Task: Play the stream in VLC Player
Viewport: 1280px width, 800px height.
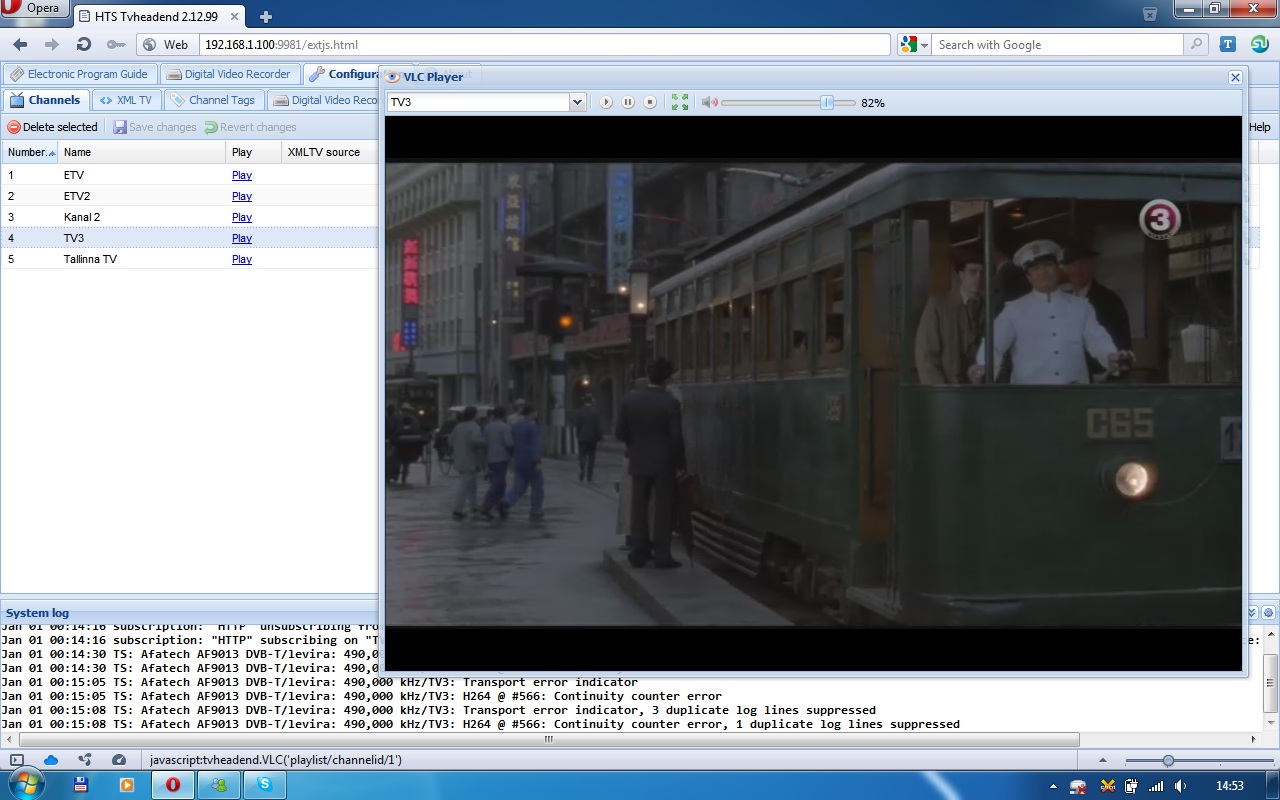Action: coord(606,102)
